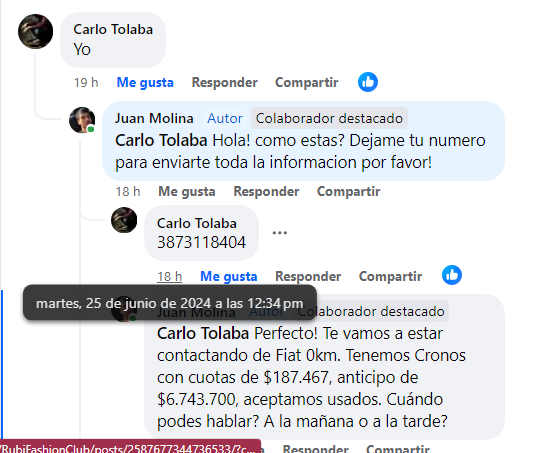
Task: Toggle "Me gusta" on the 3873118404 comment
Action: [229, 276]
